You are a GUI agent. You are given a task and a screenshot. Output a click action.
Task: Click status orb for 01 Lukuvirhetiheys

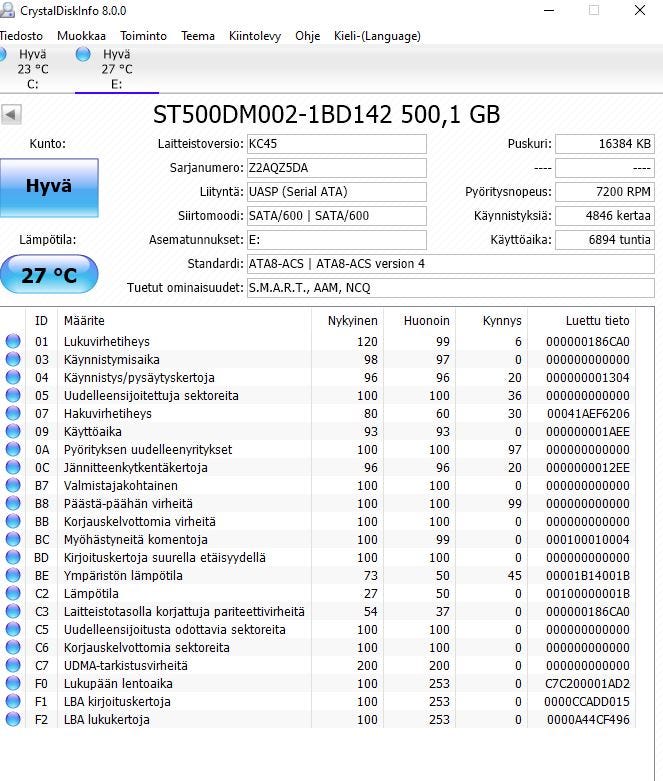(13, 341)
